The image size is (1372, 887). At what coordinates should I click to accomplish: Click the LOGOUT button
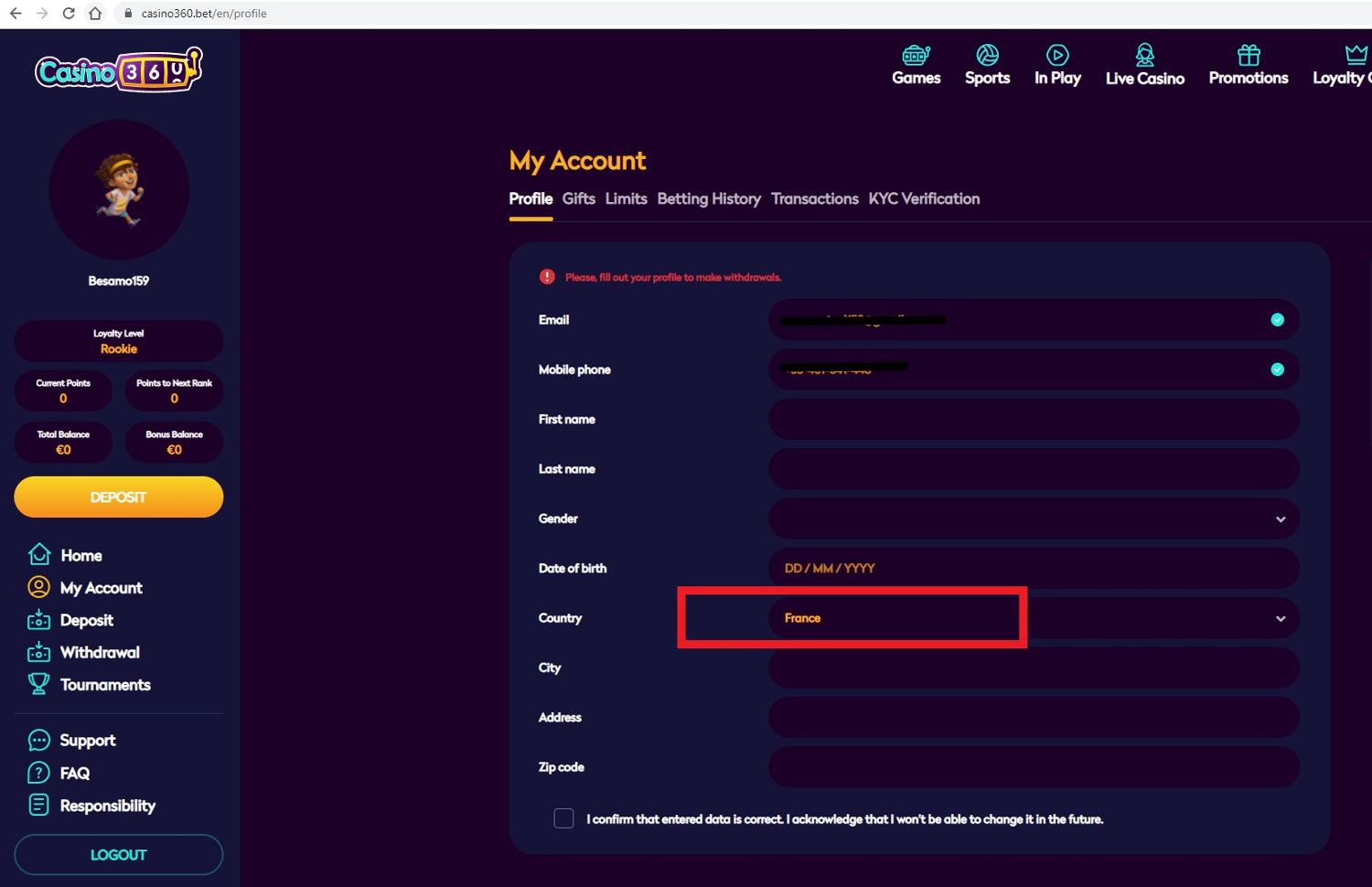click(119, 855)
